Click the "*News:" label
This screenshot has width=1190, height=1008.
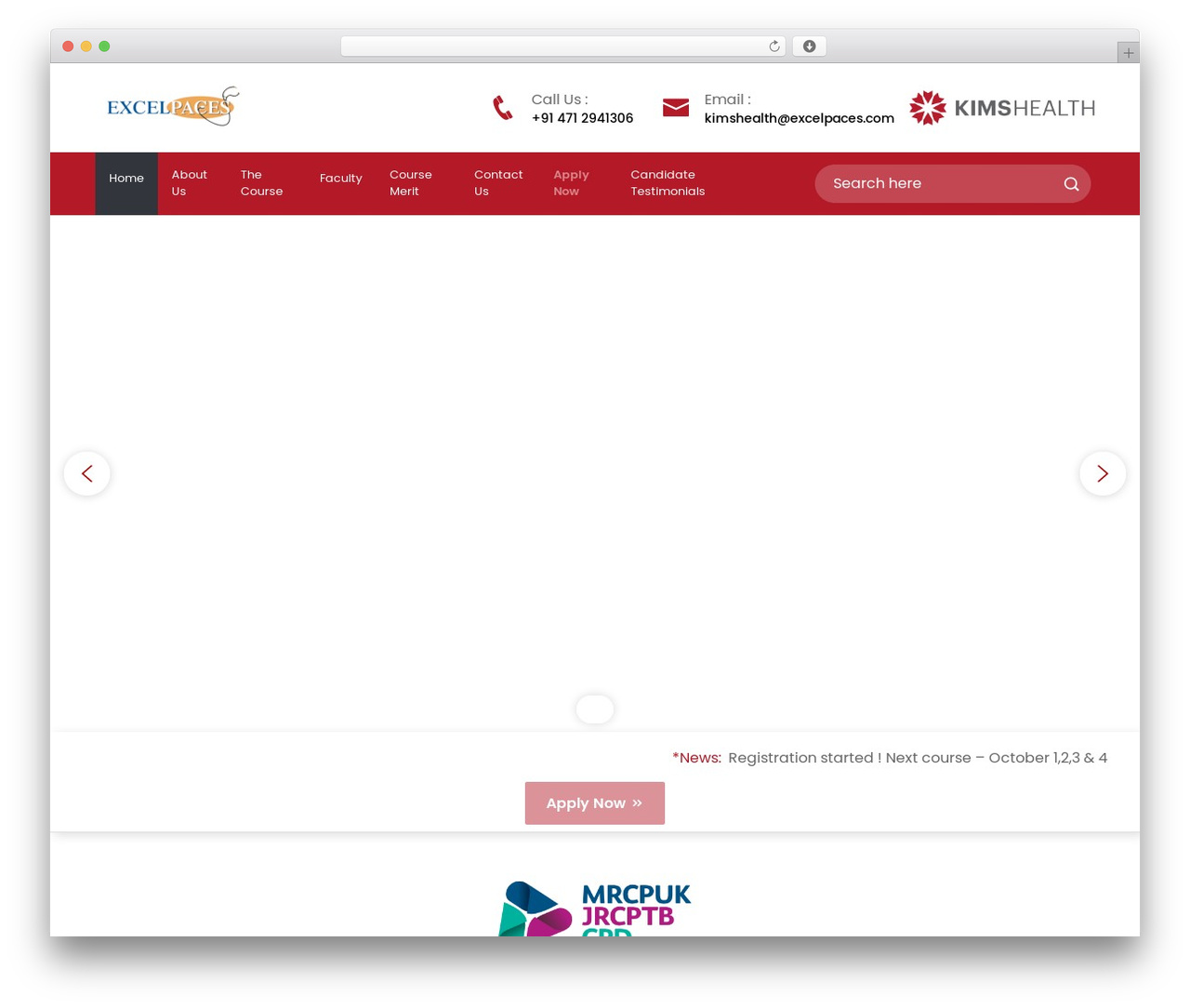point(696,758)
